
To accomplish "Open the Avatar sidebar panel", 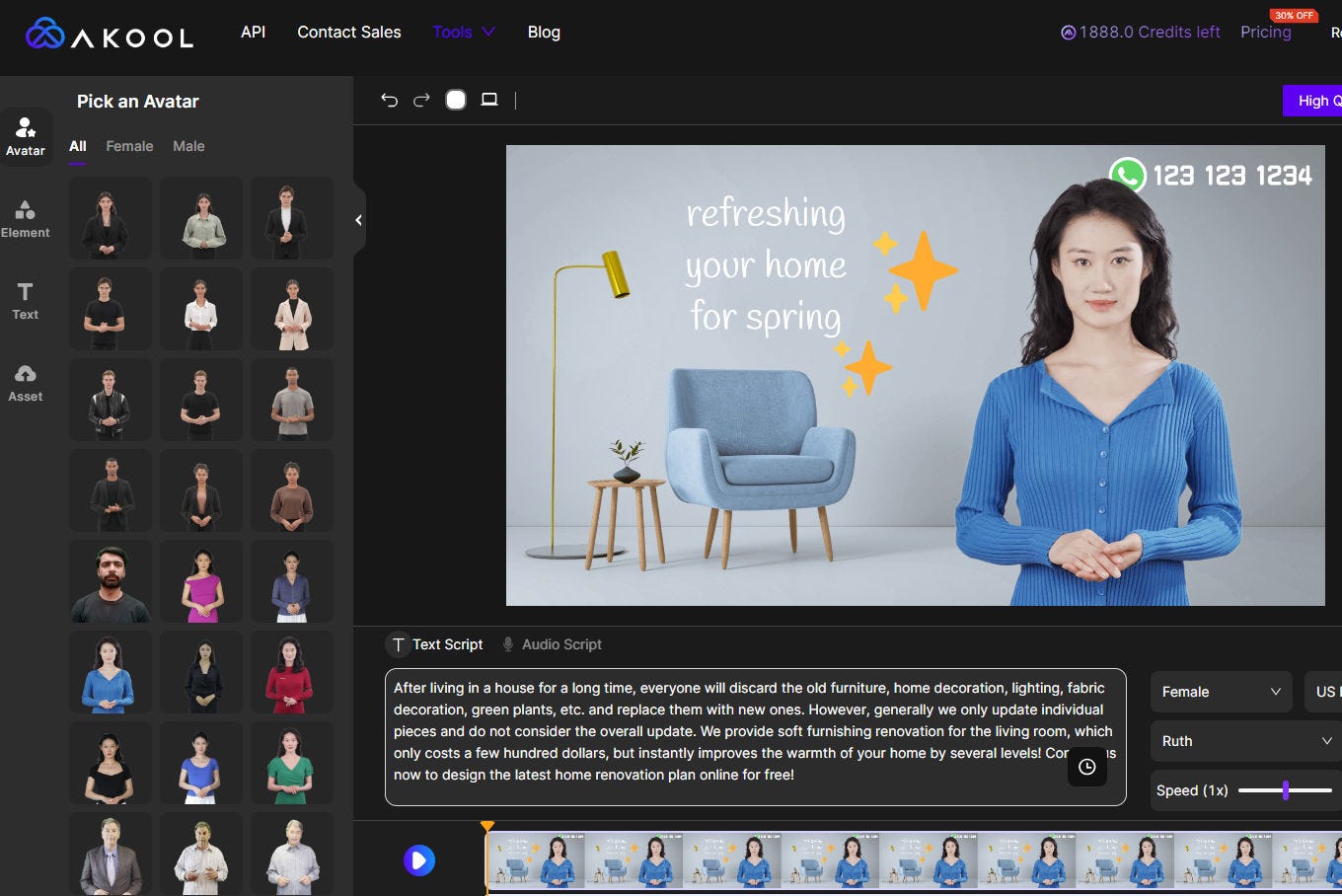I will point(26,136).
